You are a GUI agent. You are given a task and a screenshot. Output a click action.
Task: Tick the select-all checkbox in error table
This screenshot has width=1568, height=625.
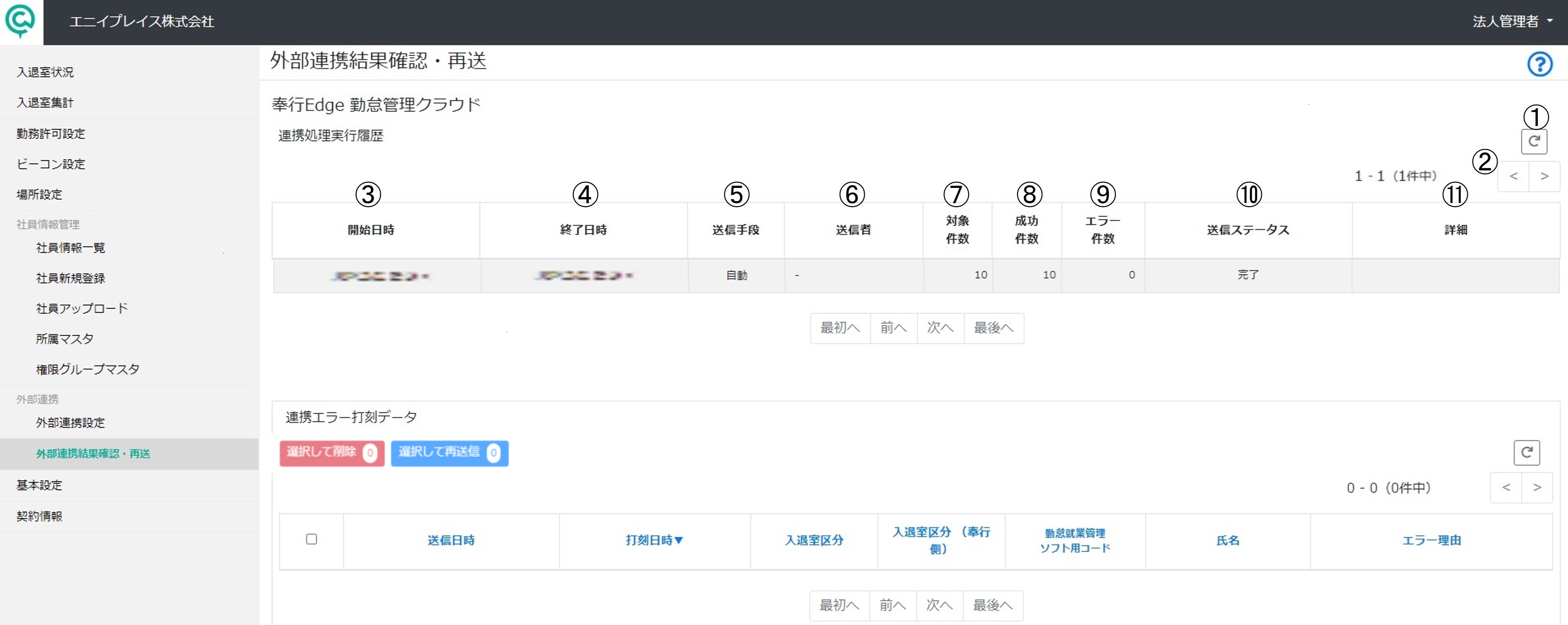click(311, 539)
